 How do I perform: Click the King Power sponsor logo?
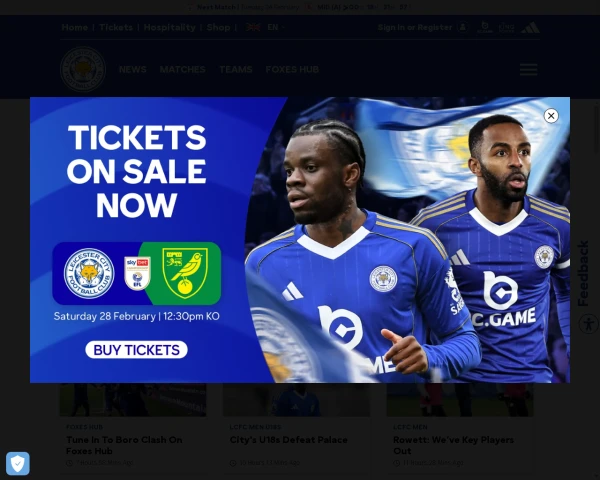(x=506, y=28)
